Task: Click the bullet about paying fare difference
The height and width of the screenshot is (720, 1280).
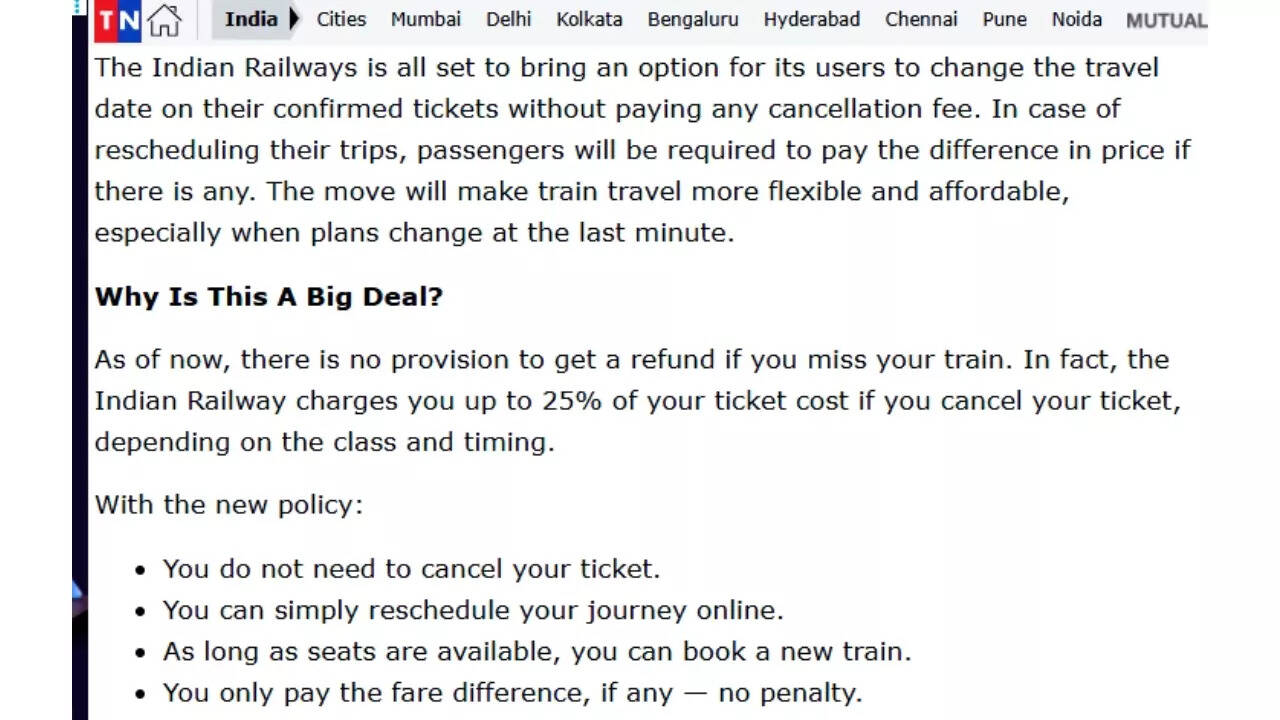Action: click(x=512, y=693)
